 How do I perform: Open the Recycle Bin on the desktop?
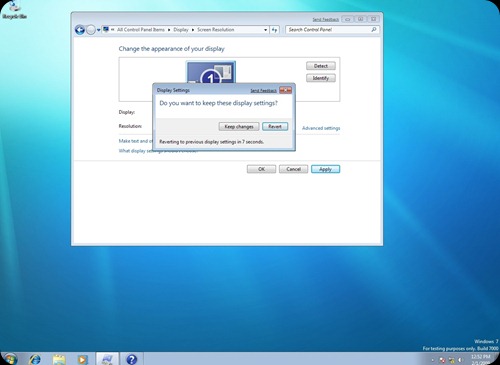point(14,10)
